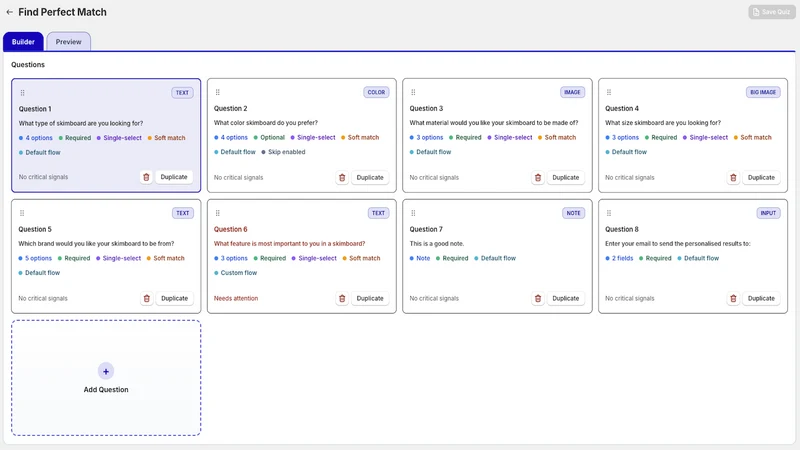The width and height of the screenshot is (800, 450).
Task: Grab the drag handle on Question 7 card
Action: [413, 213]
